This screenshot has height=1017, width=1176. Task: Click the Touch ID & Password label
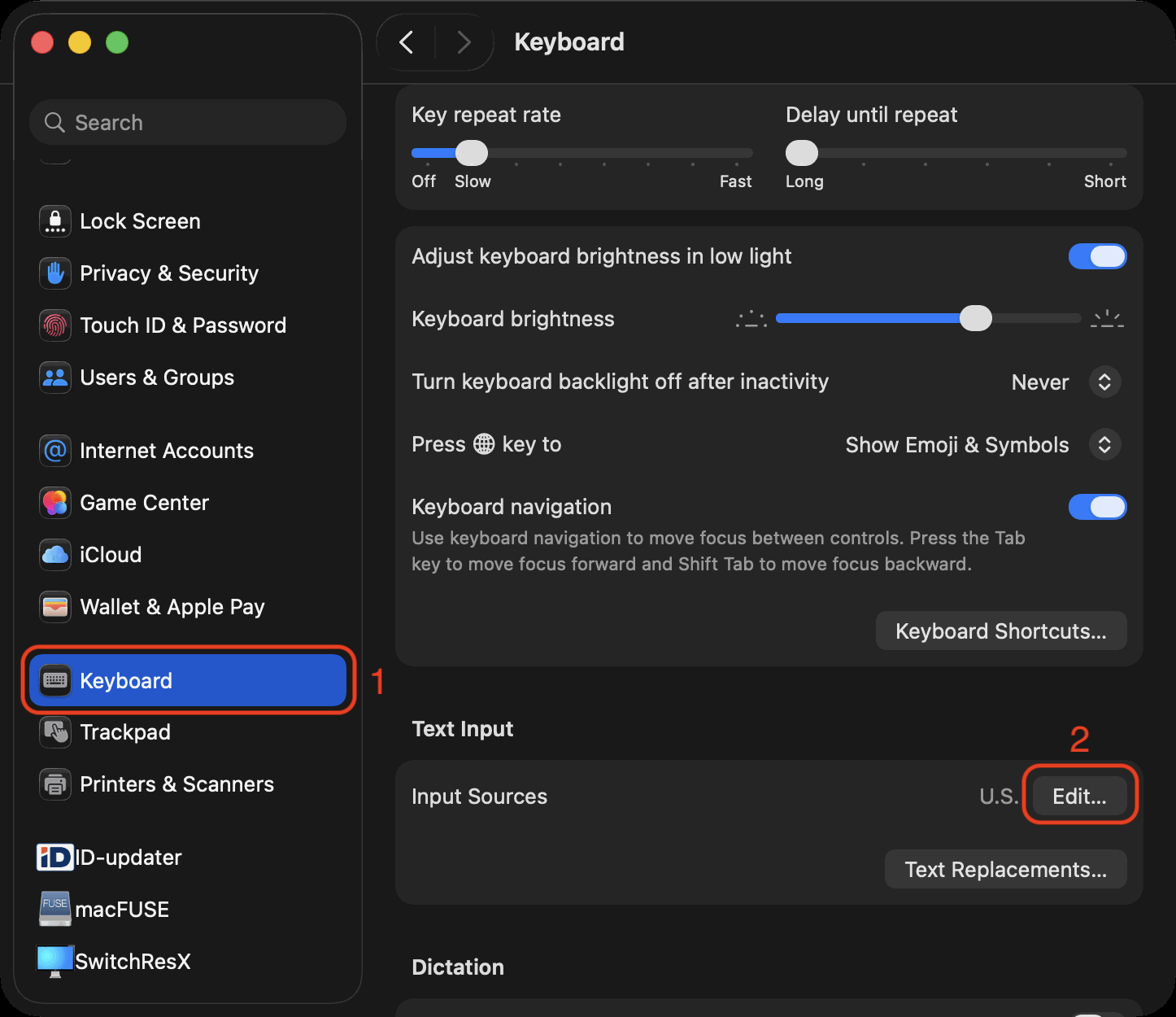[183, 325]
